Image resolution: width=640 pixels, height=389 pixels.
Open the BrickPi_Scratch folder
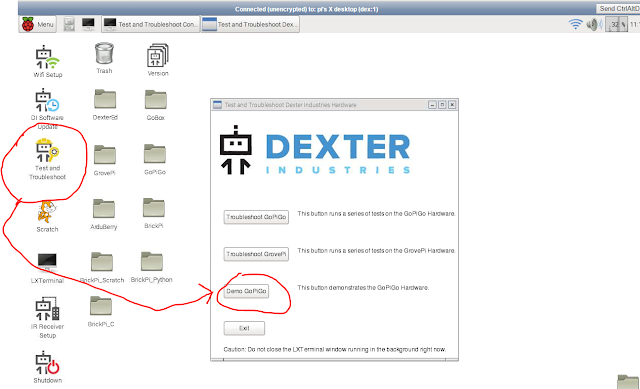[102, 268]
